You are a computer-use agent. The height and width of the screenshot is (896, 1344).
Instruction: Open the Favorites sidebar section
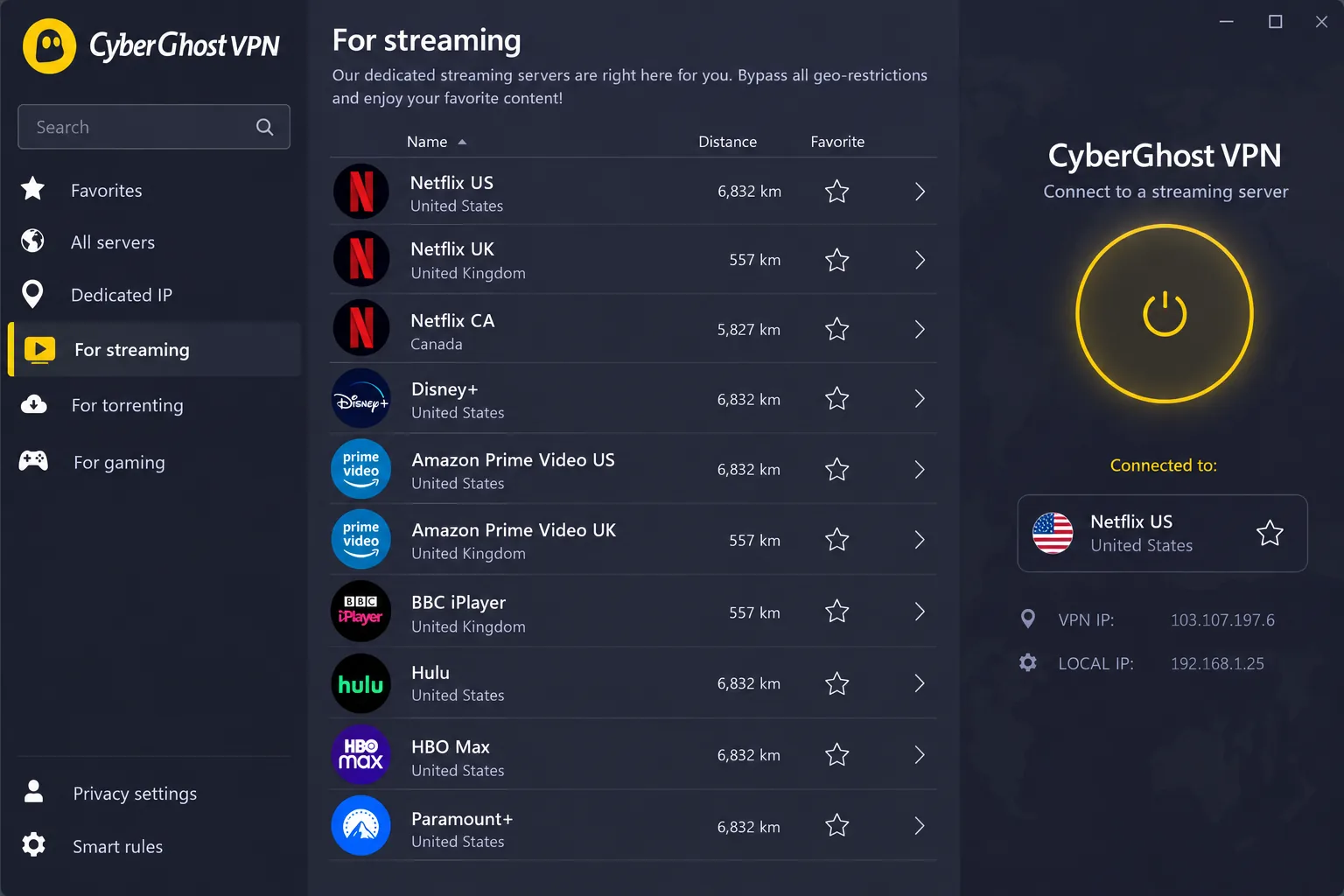(154, 190)
